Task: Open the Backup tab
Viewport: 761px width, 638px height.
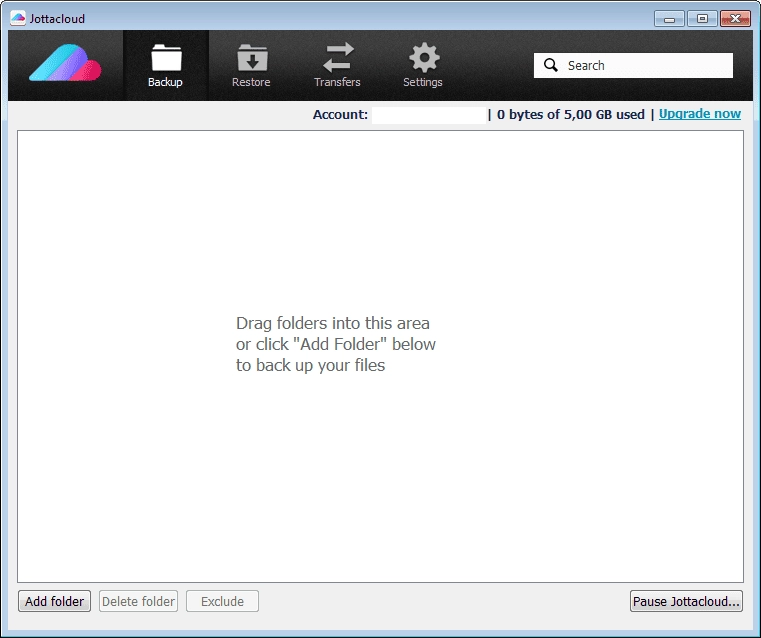Action: pos(165,65)
